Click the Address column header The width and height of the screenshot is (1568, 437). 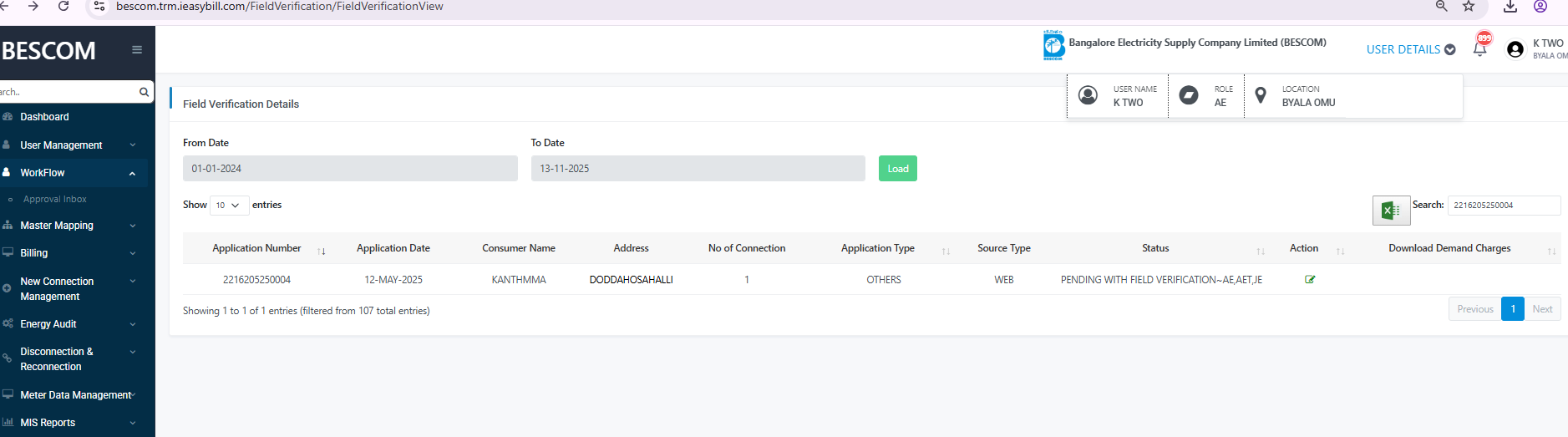631,248
